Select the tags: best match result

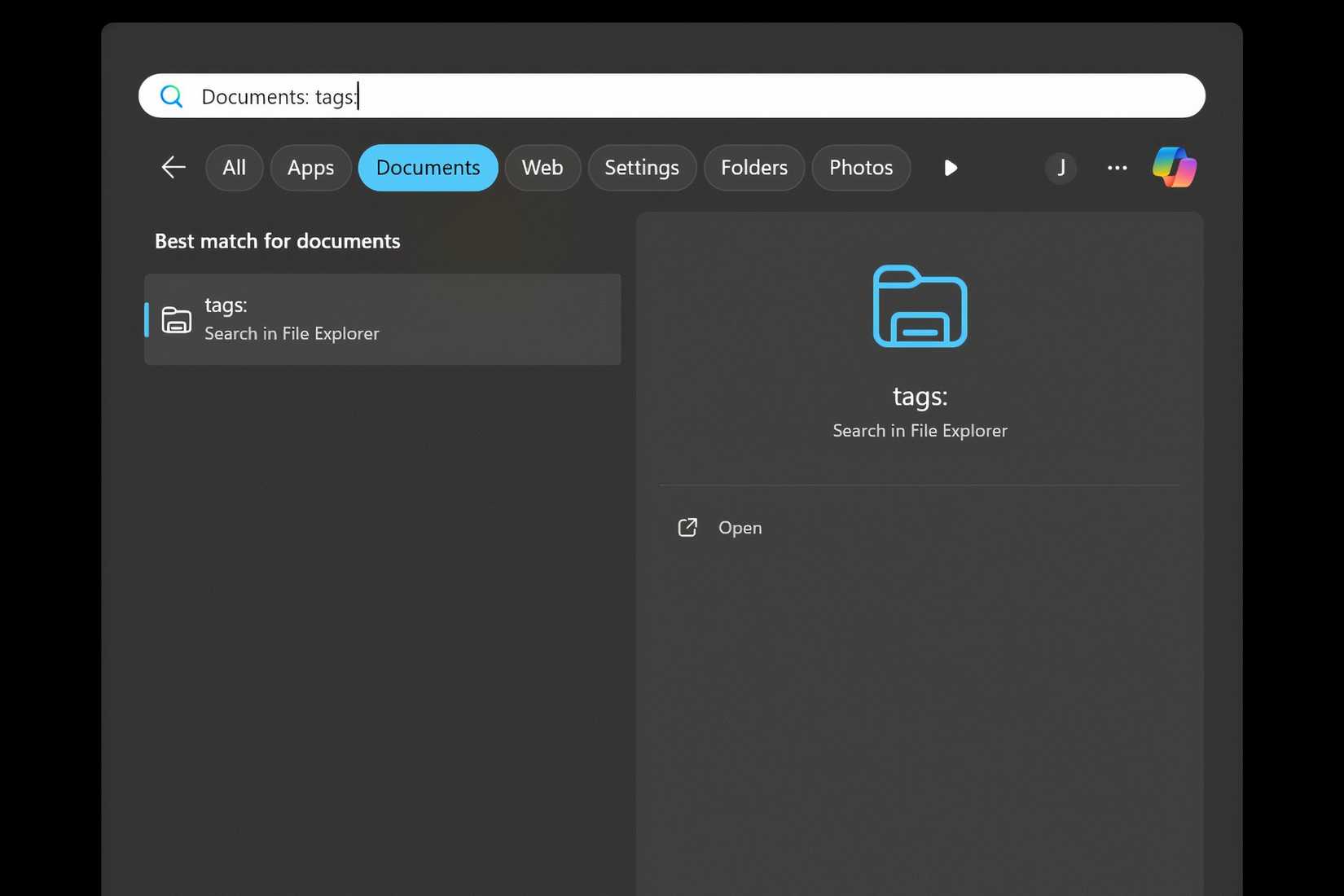tap(383, 318)
